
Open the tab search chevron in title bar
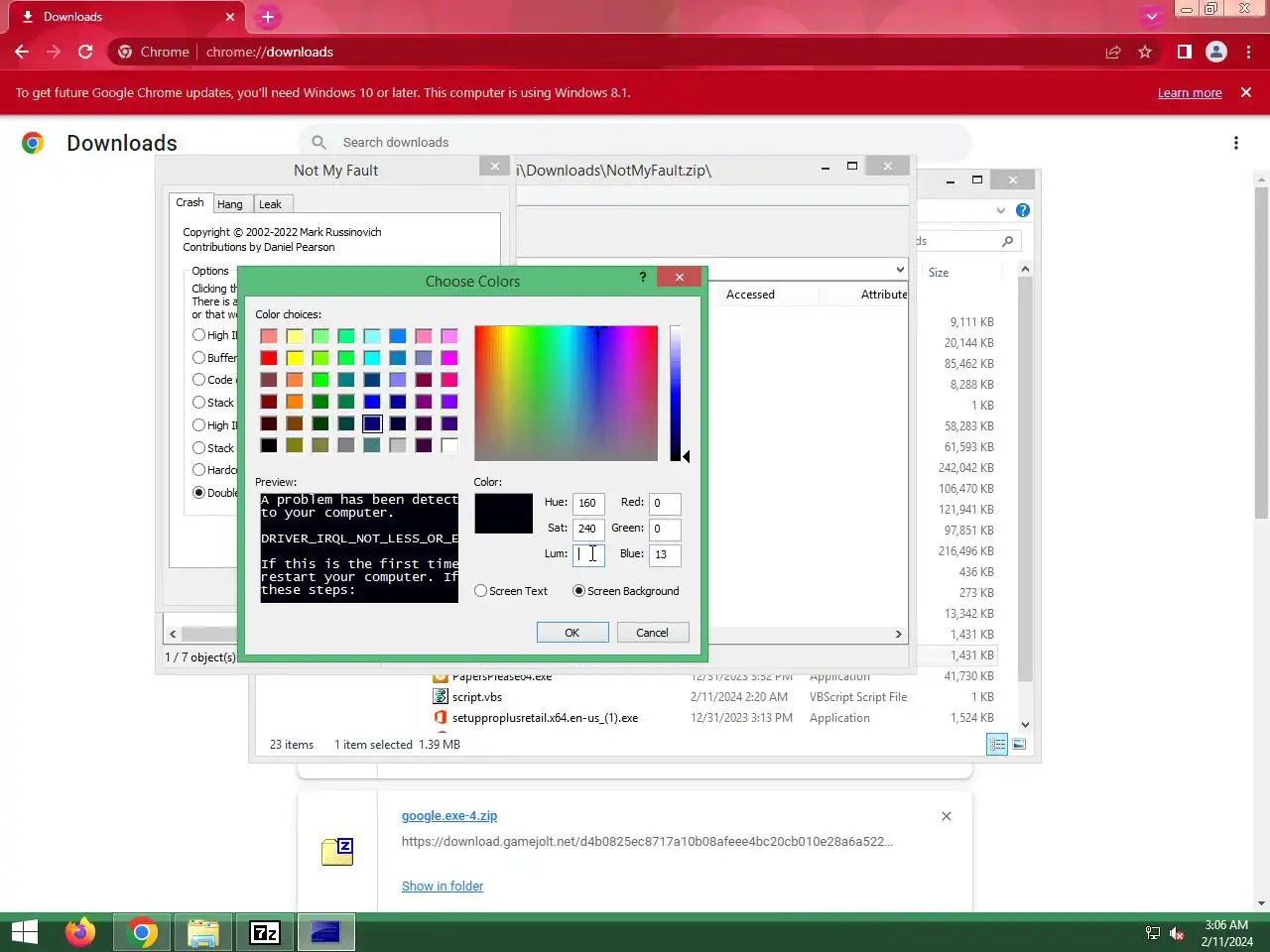click(x=1151, y=17)
